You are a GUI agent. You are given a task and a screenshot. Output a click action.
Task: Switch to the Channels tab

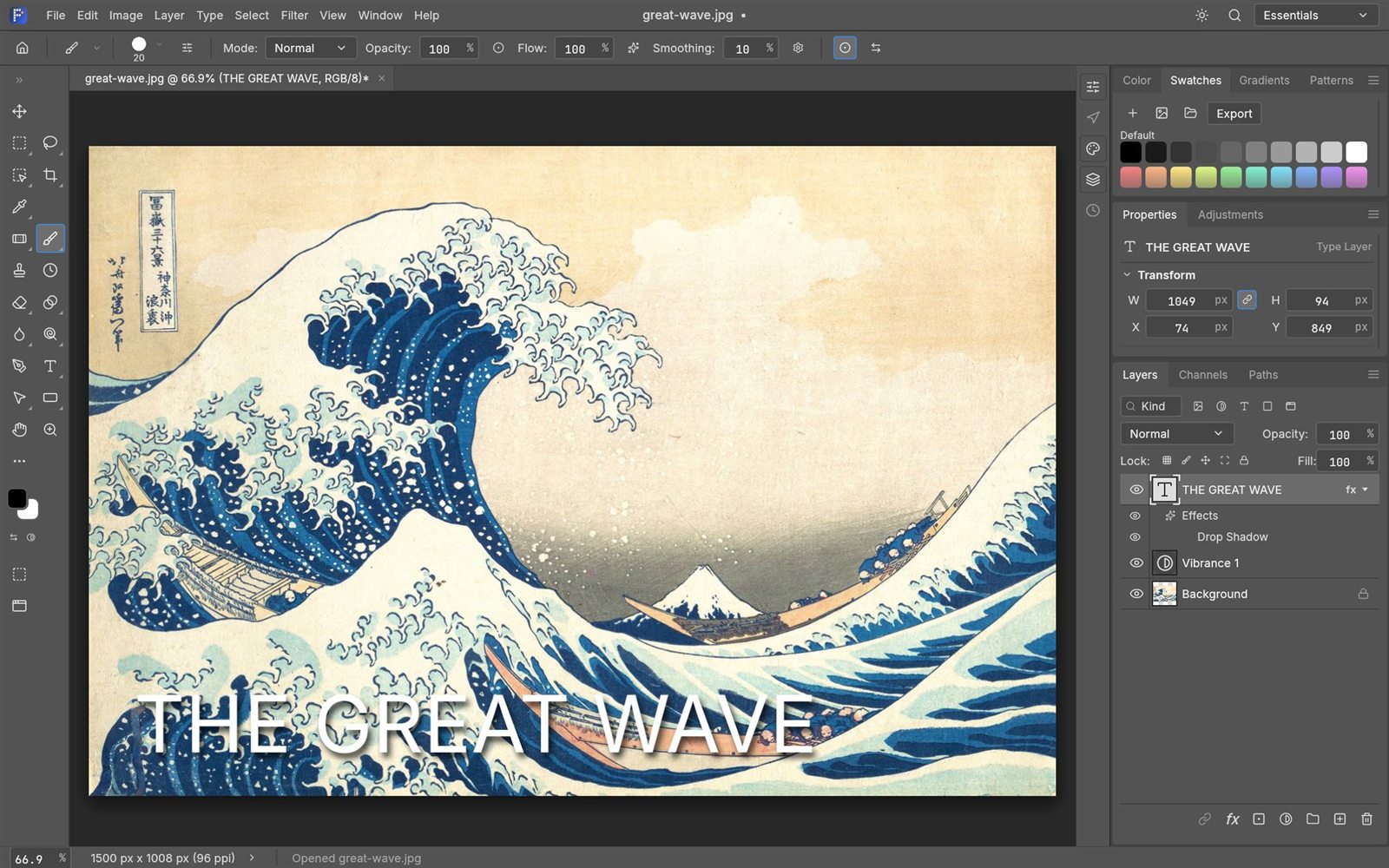click(1202, 375)
